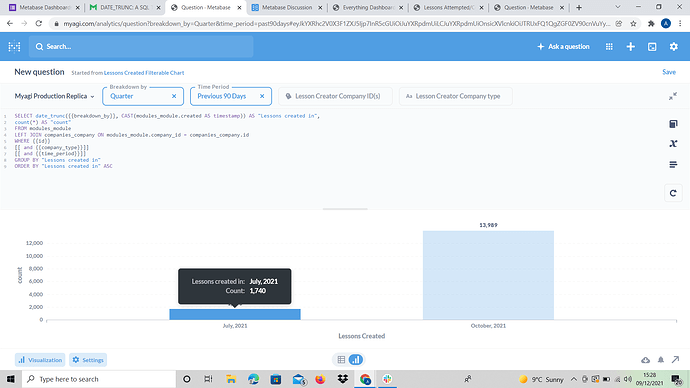Set an alert with bell icon

[x=661, y=360]
